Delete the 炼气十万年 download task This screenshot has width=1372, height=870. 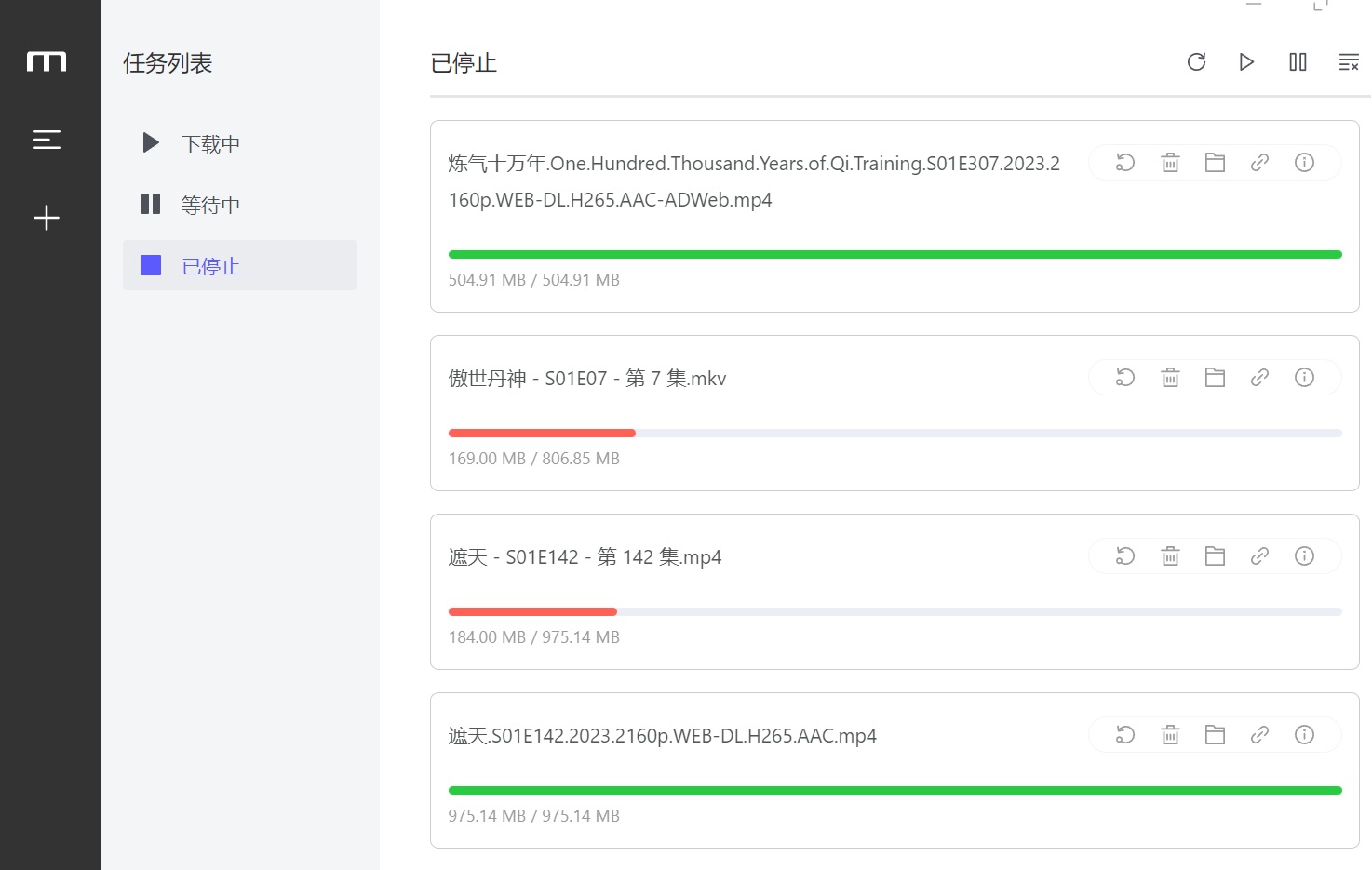coord(1170,163)
